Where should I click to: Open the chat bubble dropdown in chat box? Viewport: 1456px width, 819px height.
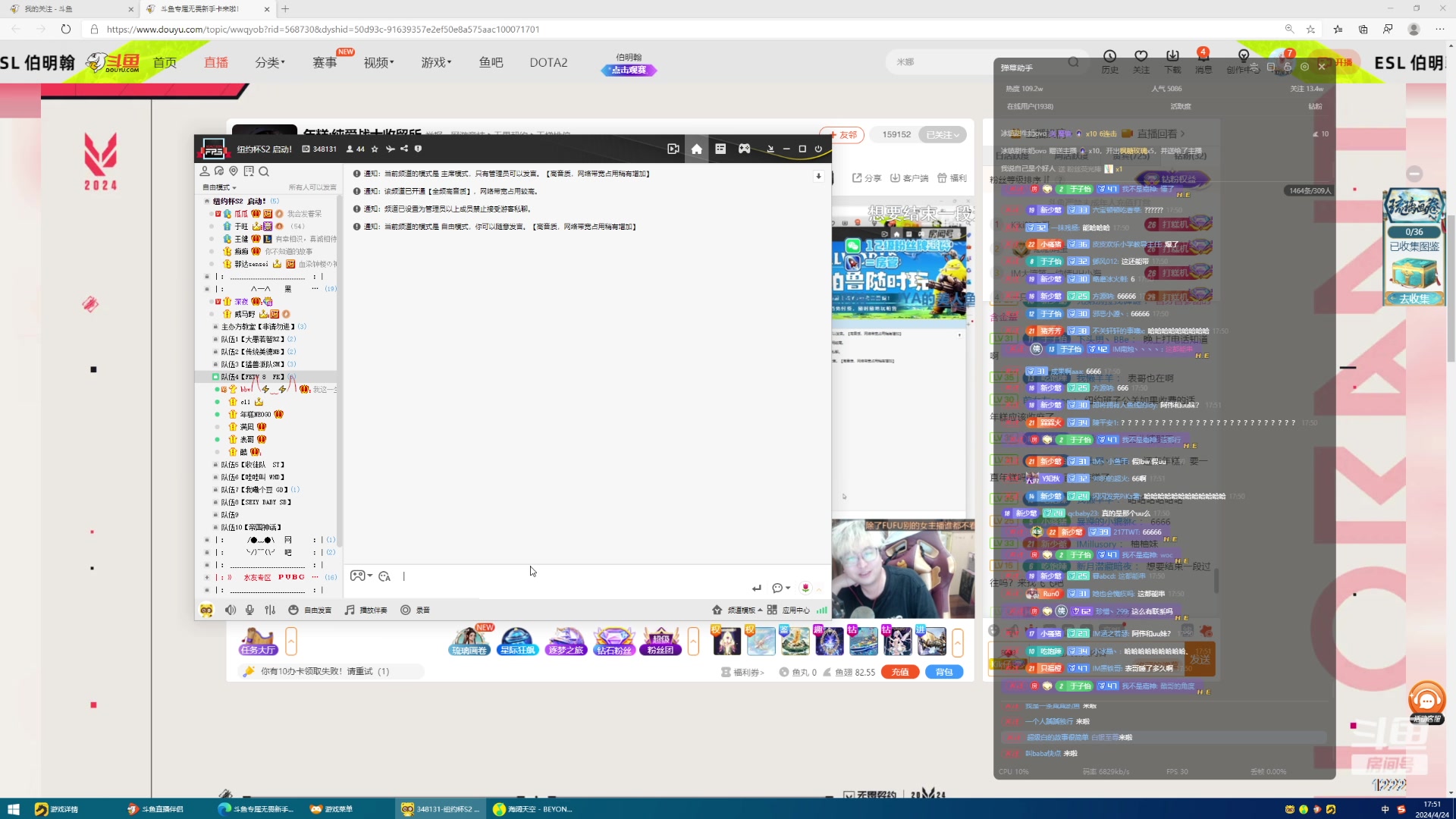pos(781,588)
